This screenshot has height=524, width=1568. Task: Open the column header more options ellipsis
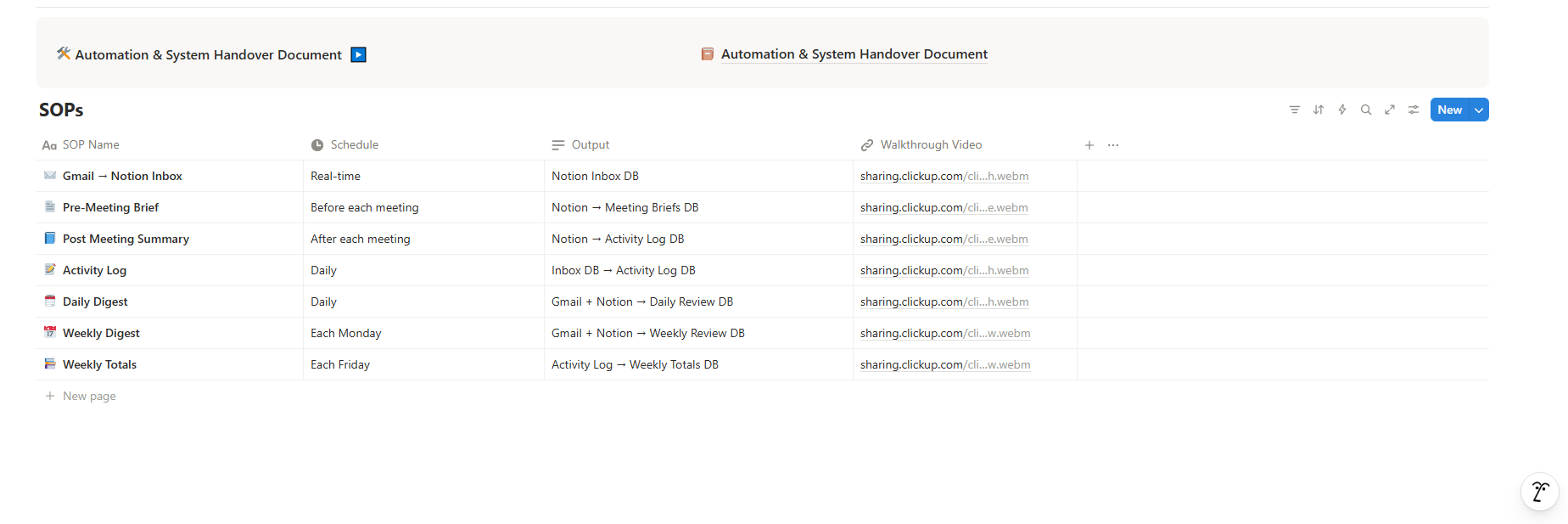pos(1113,145)
